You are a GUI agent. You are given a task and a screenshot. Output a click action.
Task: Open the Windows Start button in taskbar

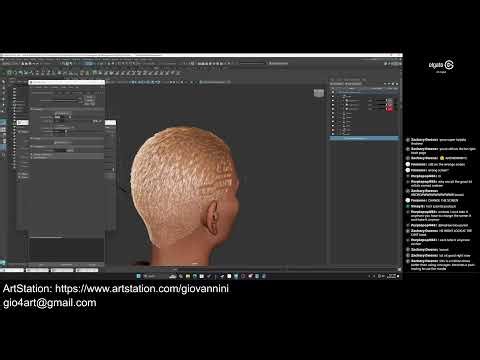(x=139, y=276)
